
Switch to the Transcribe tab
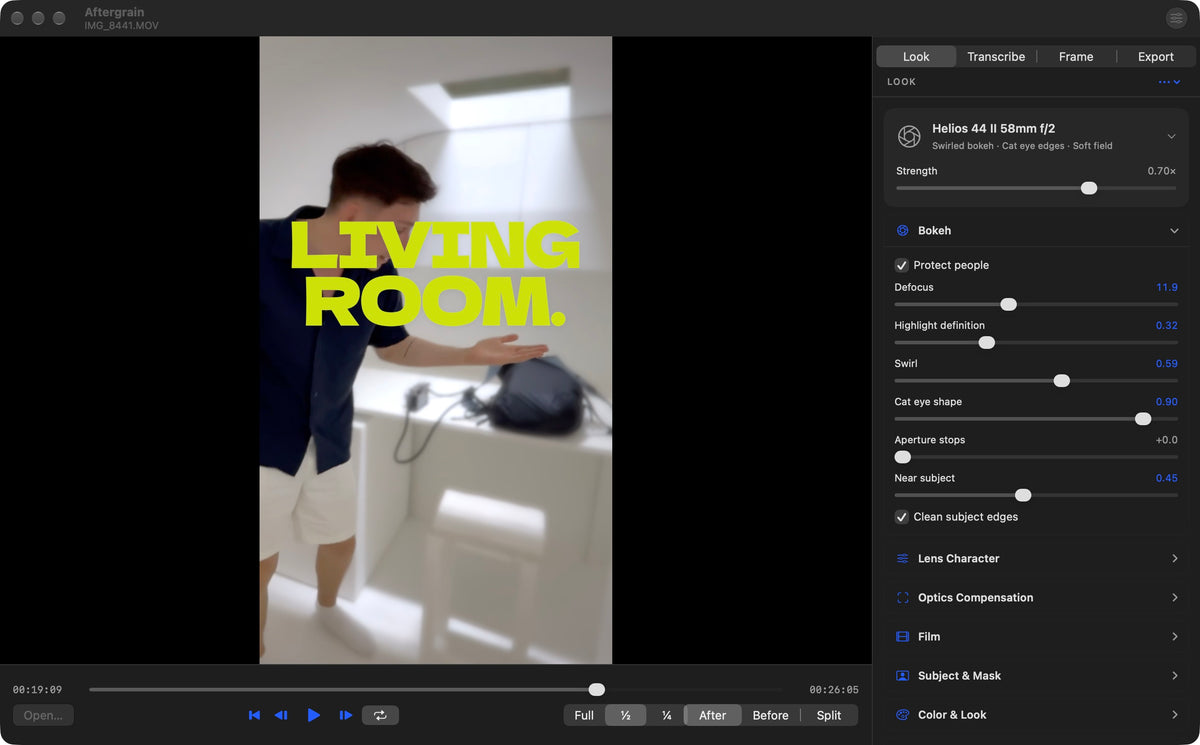pos(996,57)
